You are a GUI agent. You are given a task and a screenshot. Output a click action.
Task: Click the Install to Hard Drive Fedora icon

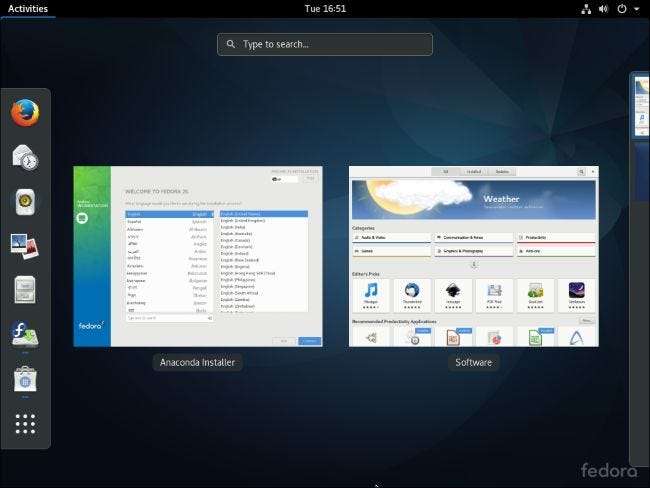[25, 333]
